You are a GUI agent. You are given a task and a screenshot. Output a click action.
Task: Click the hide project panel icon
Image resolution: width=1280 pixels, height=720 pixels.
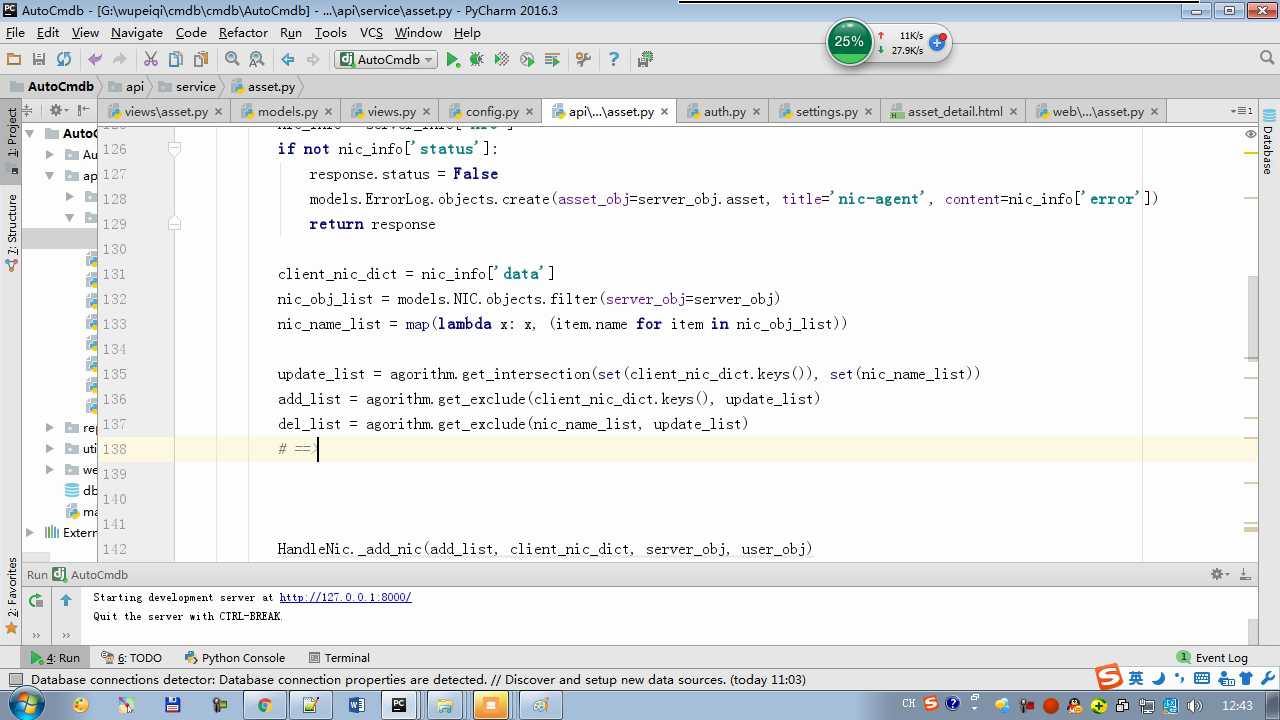(84, 110)
